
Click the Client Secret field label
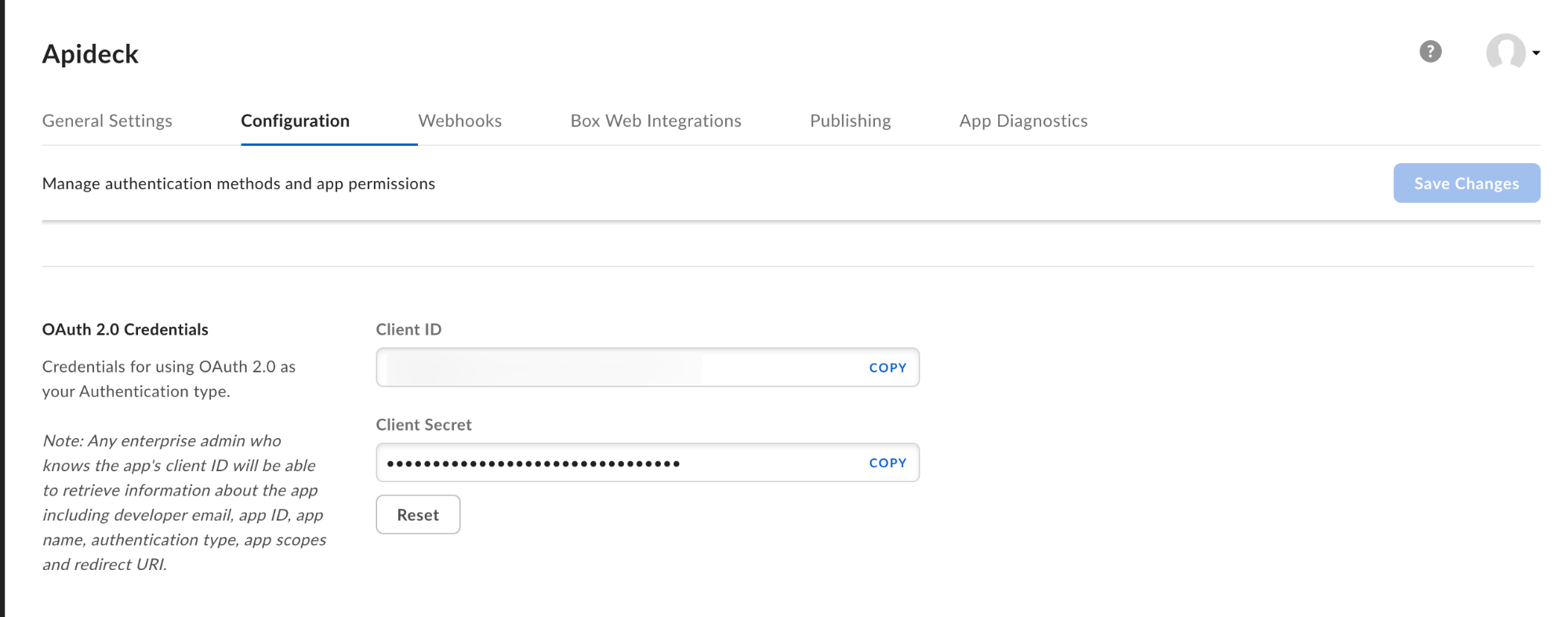click(423, 424)
